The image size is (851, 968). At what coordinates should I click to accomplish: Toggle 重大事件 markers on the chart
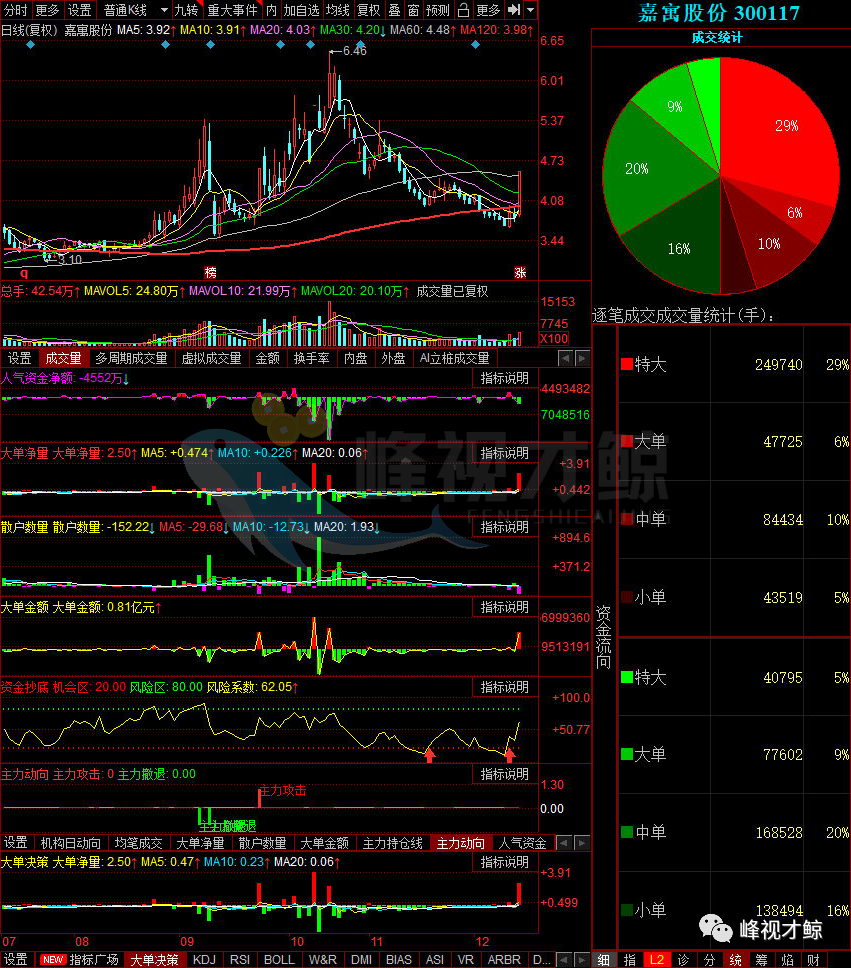tap(233, 10)
